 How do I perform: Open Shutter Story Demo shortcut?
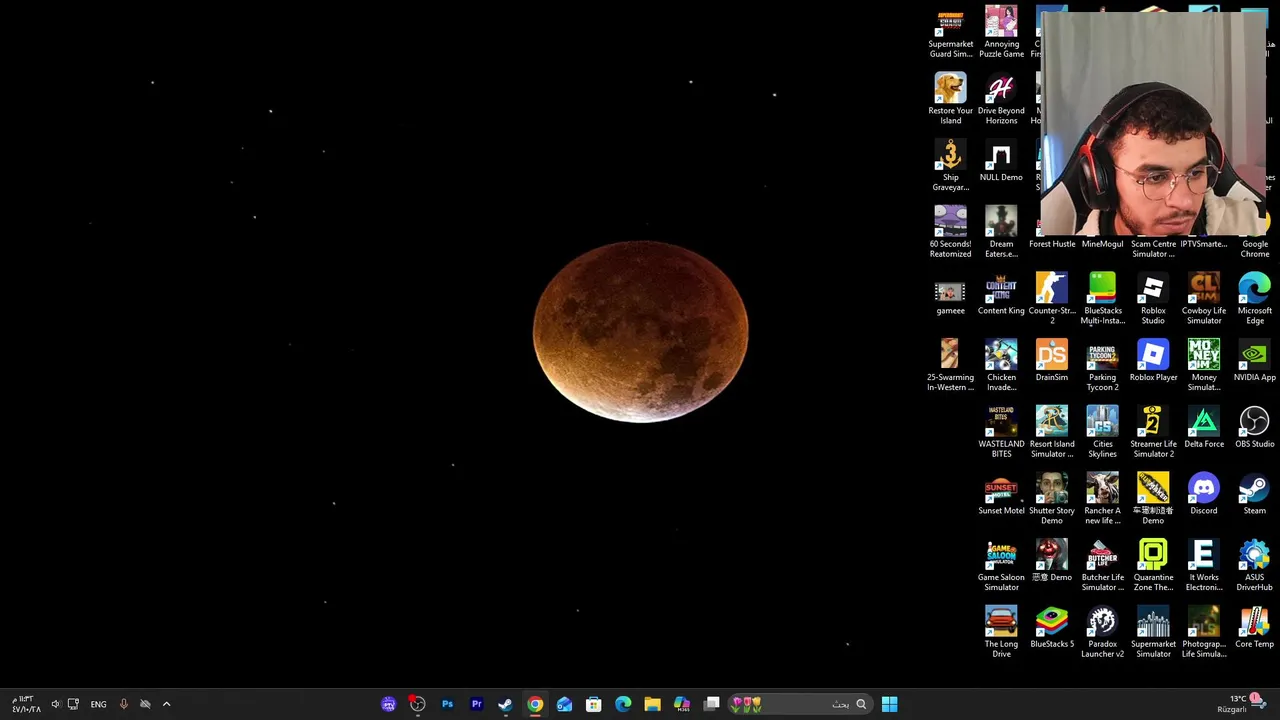coord(1052,499)
